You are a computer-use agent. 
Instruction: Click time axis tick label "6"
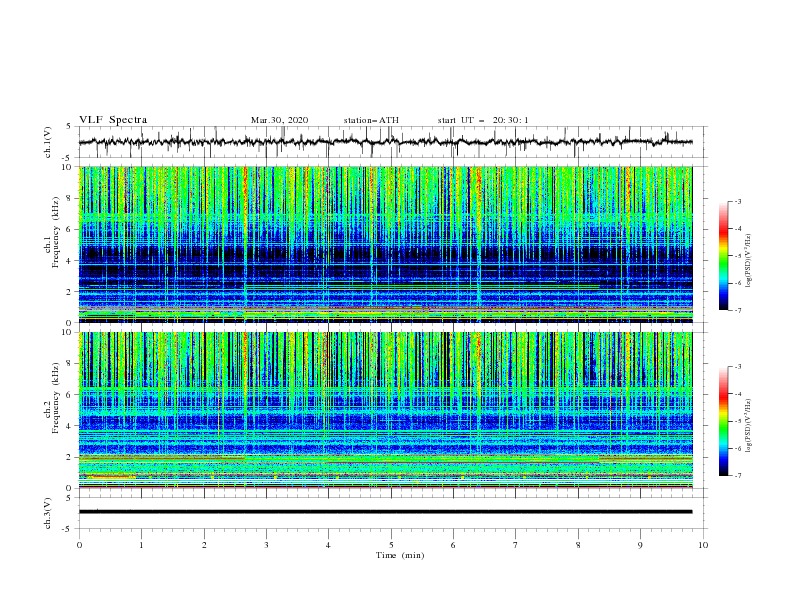pyautogui.click(x=453, y=545)
